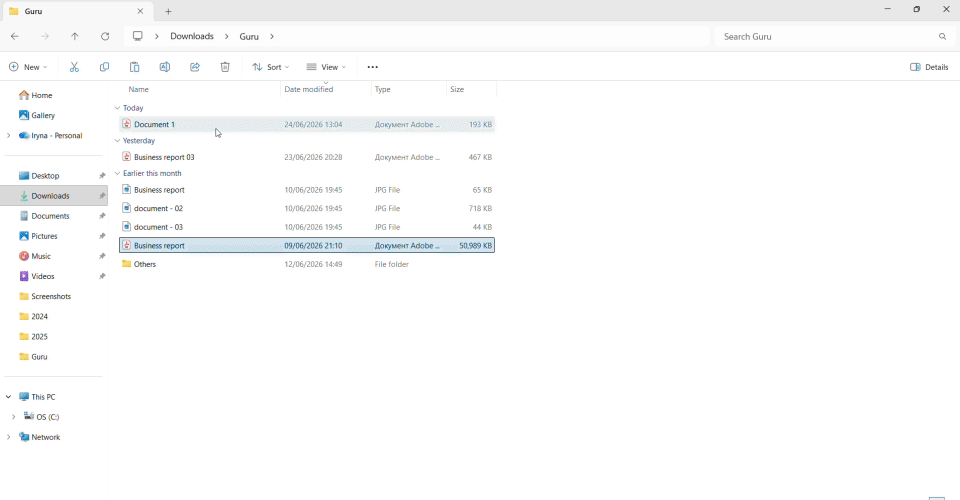The image size is (960, 500).
Task: Click the Others folder icon
Action: pos(127,264)
